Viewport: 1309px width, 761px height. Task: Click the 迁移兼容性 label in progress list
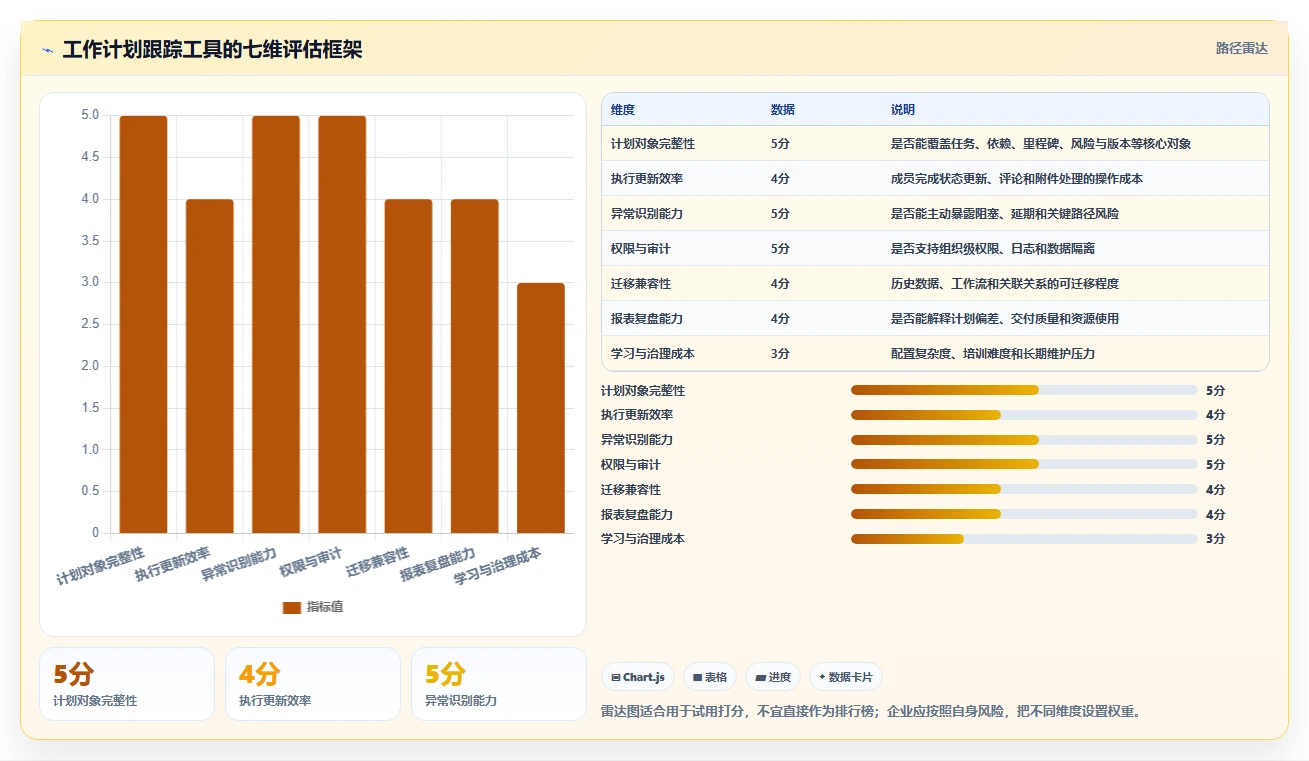631,489
